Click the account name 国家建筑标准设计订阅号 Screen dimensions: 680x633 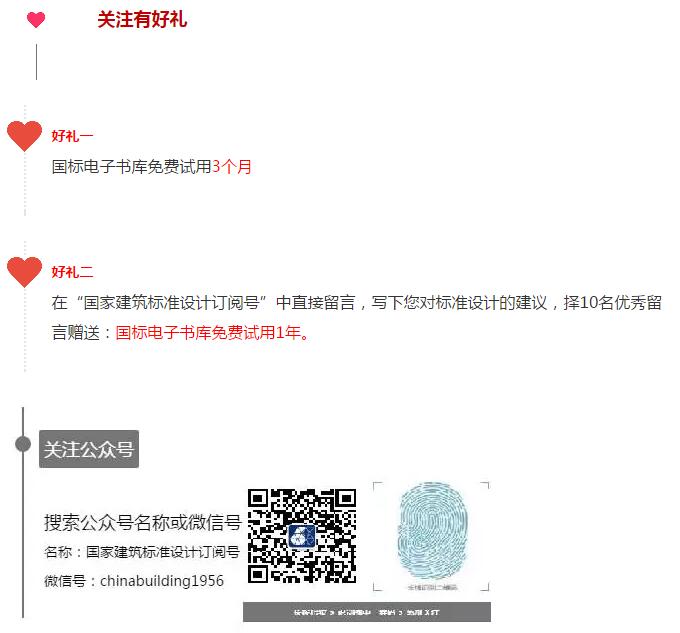(163, 552)
